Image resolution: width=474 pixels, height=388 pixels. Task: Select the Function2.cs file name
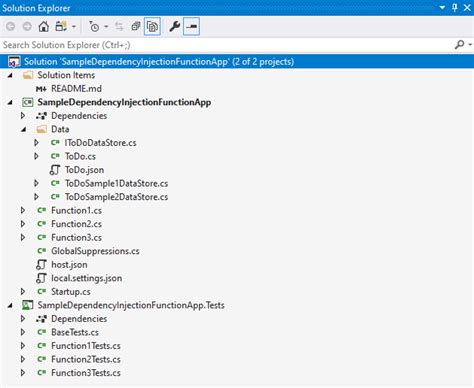point(76,224)
